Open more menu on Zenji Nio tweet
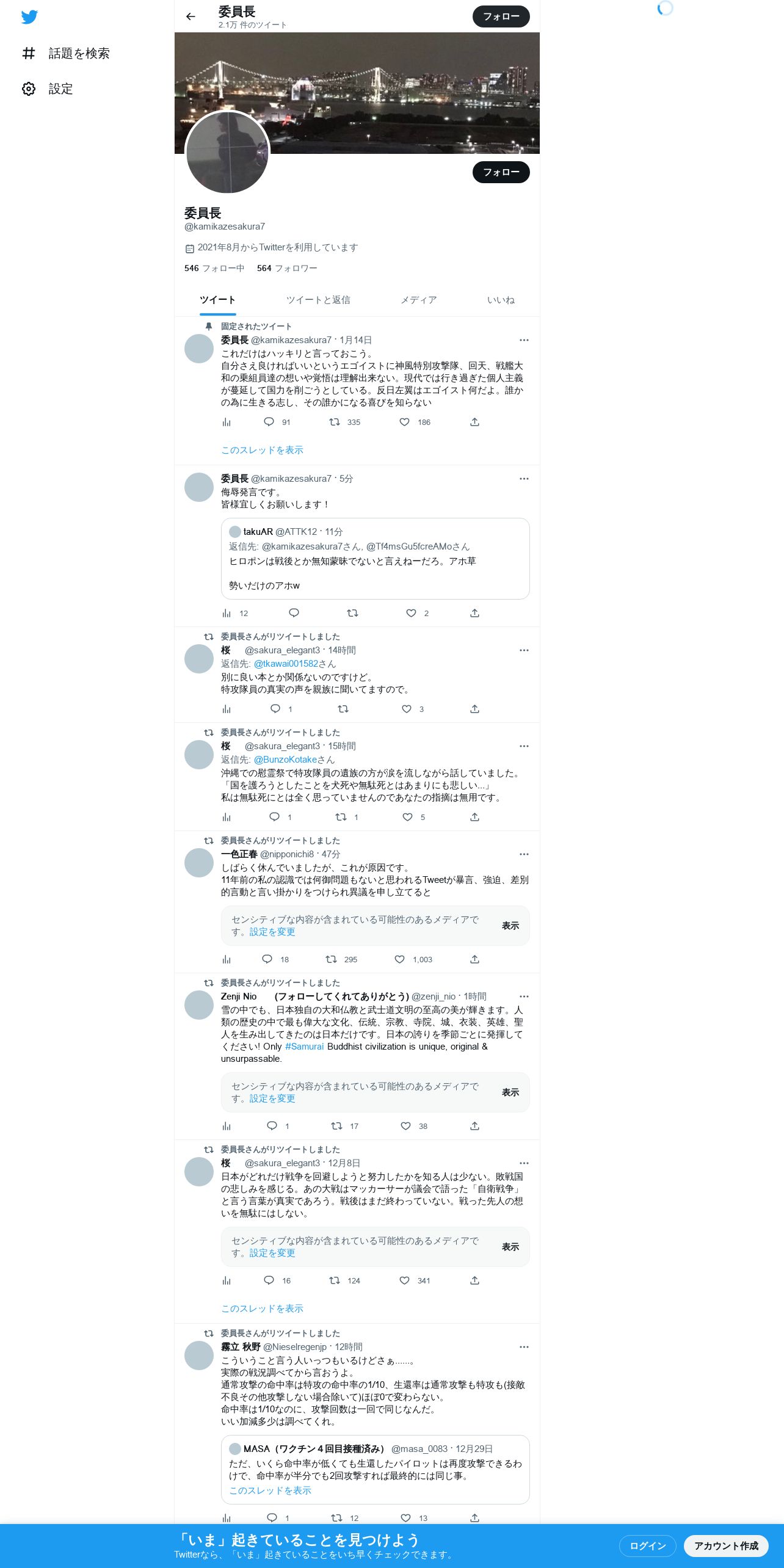 [524, 996]
